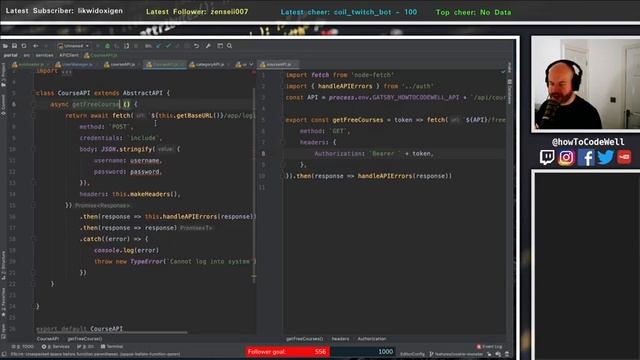This screenshot has width=640, height=360.
Task: Click the Synchronize/reload toolbar icon
Action: coord(24,46)
